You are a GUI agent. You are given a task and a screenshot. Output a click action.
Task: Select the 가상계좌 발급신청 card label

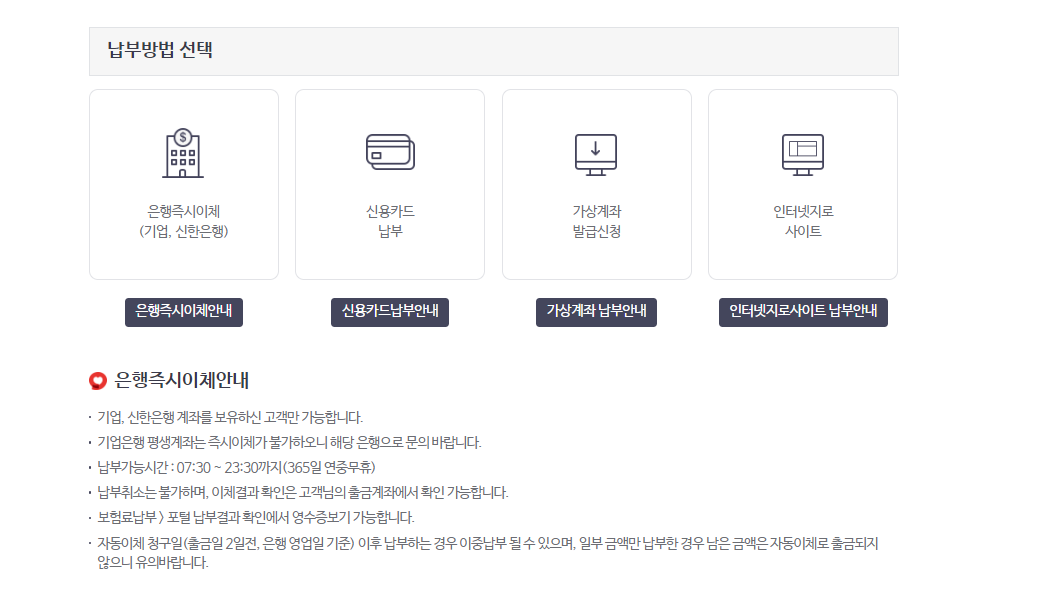point(597,221)
